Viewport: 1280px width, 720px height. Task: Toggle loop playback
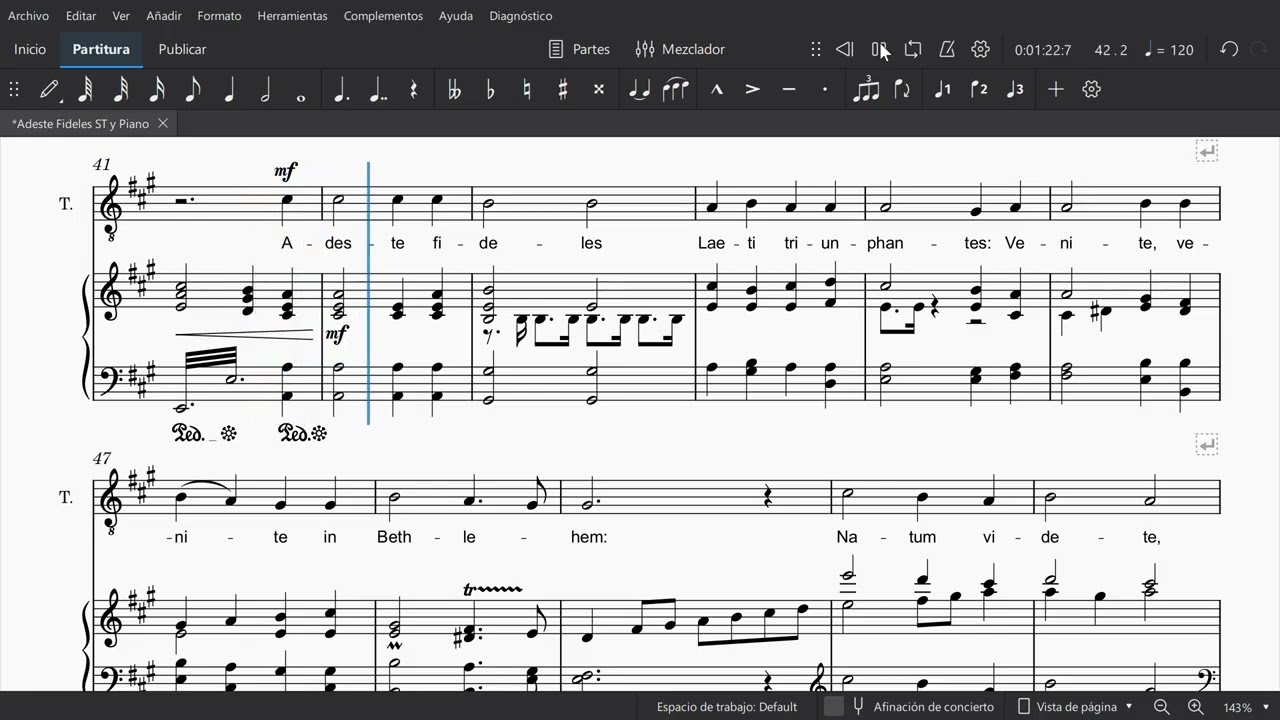pyautogui.click(x=913, y=49)
